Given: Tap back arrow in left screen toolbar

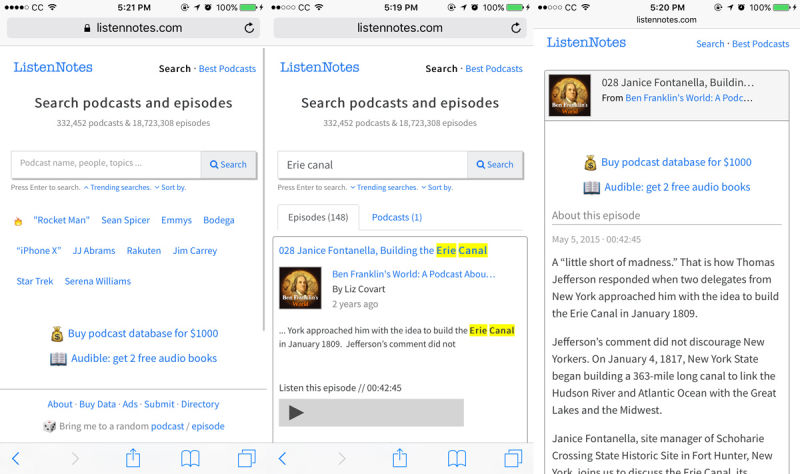Looking at the screenshot, I should coord(16,458).
